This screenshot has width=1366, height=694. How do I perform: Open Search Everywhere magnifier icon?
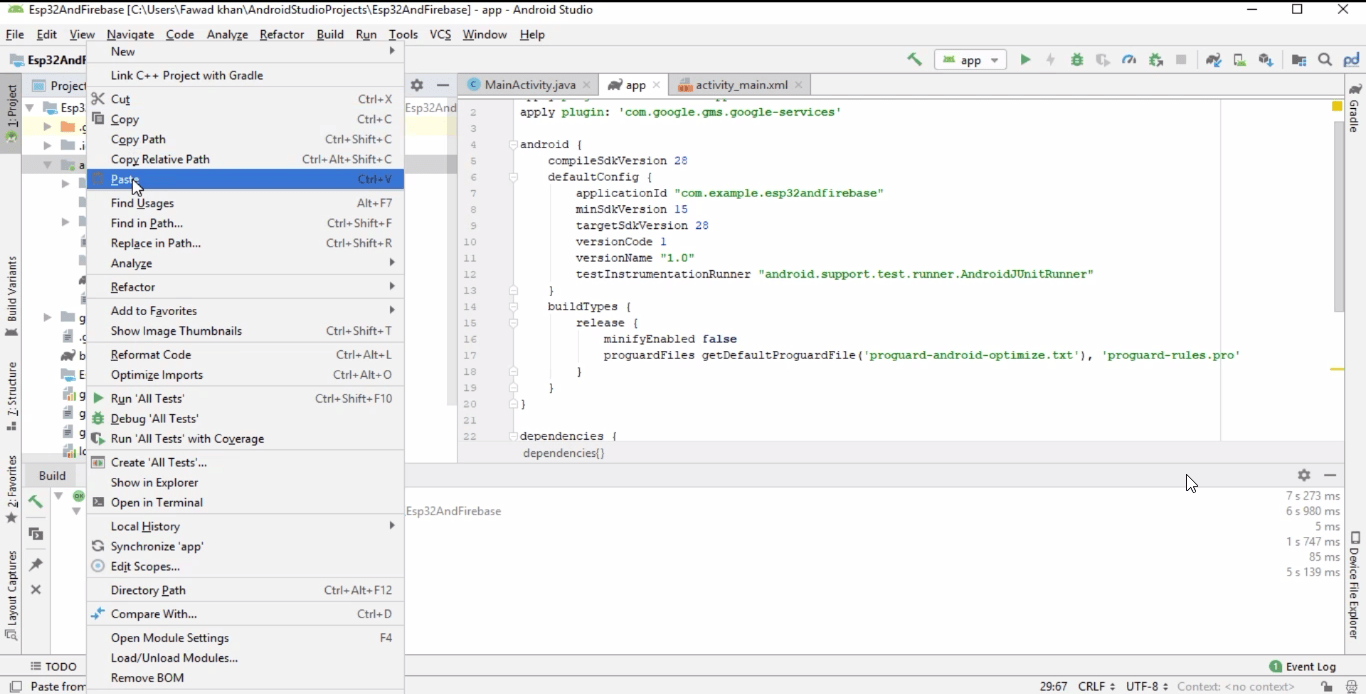1323,60
